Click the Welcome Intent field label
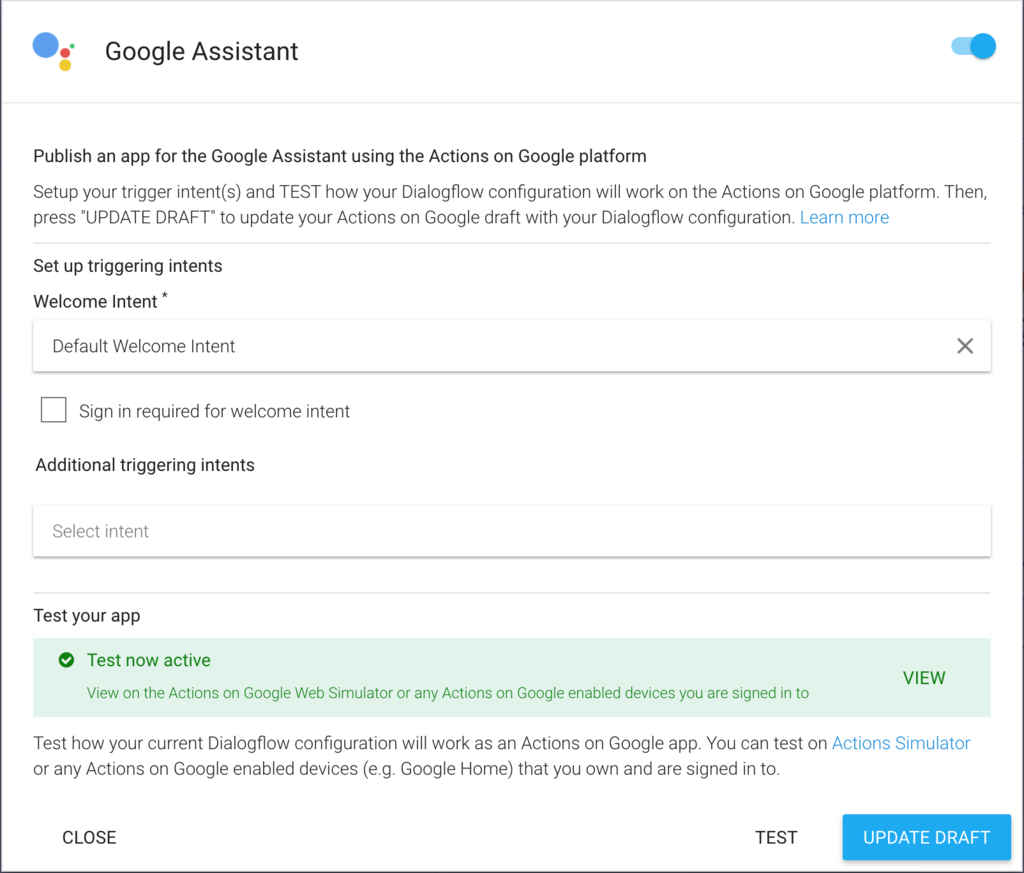The width and height of the screenshot is (1024, 873). pos(95,302)
